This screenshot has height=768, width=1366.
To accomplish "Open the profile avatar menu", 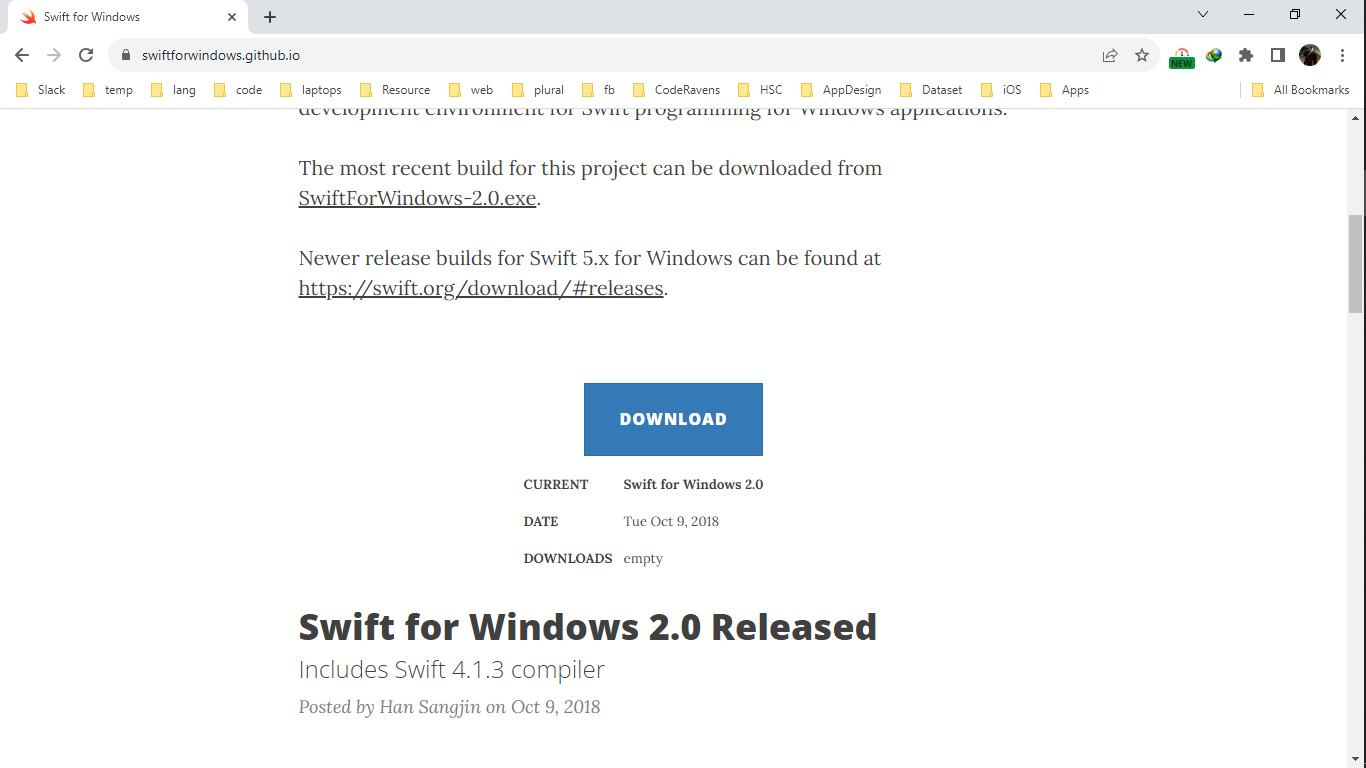I will 1310,56.
